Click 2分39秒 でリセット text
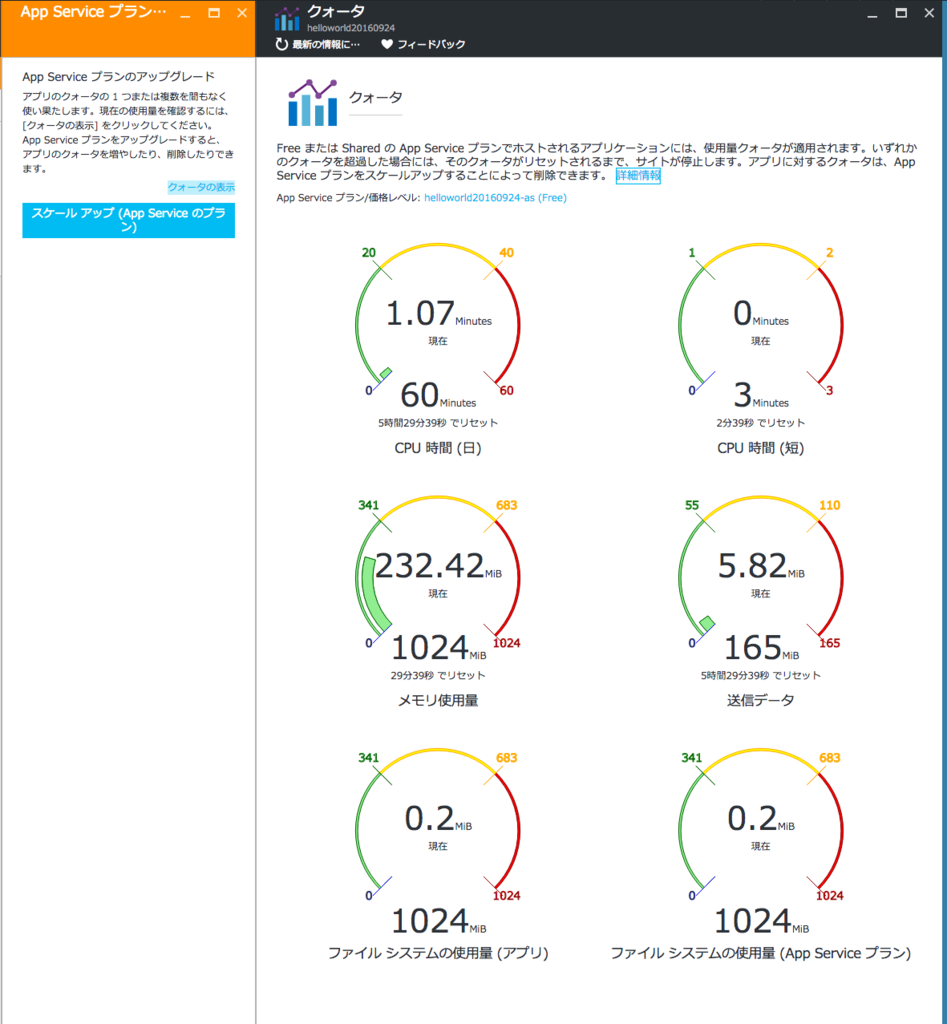 pyautogui.click(x=760, y=423)
